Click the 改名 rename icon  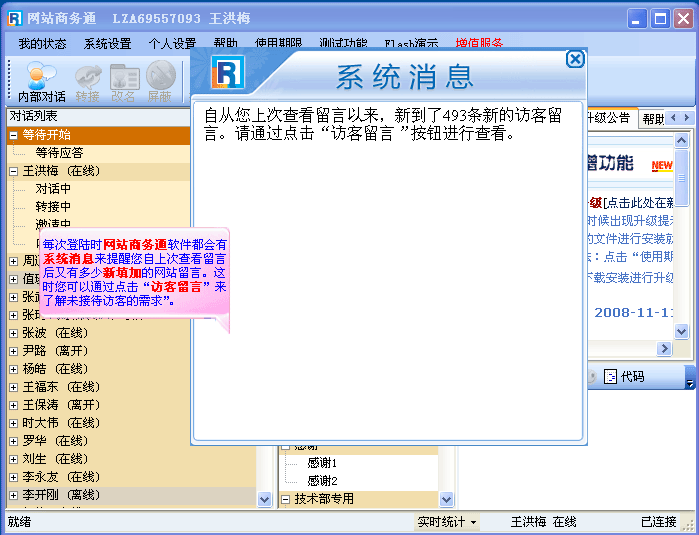pyautogui.click(x=124, y=81)
